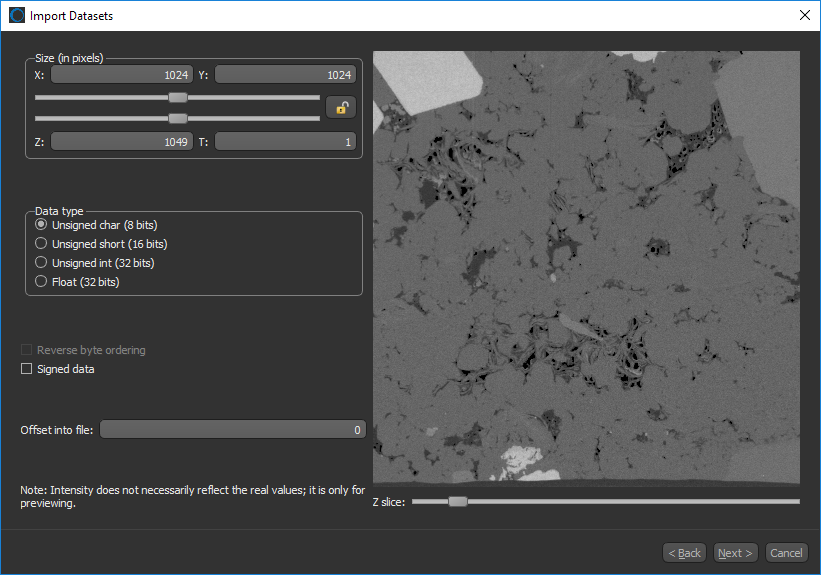The width and height of the screenshot is (821, 575).
Task: Click the lower size slider handle
Action: point(178,118)
